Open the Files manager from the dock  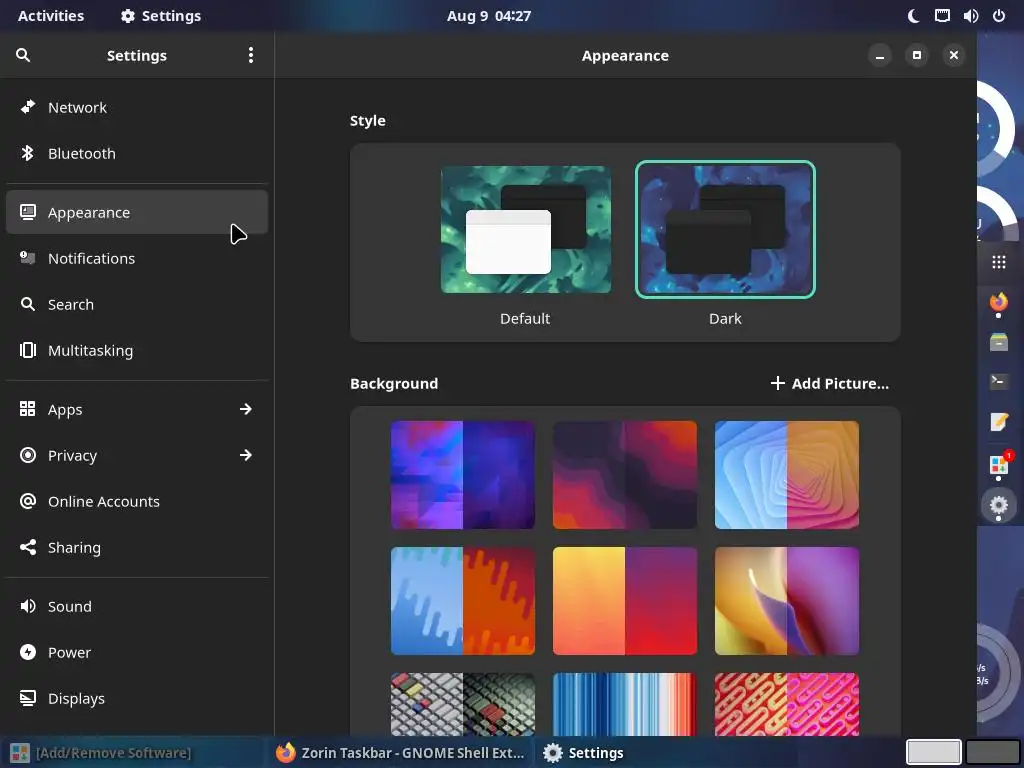tap(999, 342)
